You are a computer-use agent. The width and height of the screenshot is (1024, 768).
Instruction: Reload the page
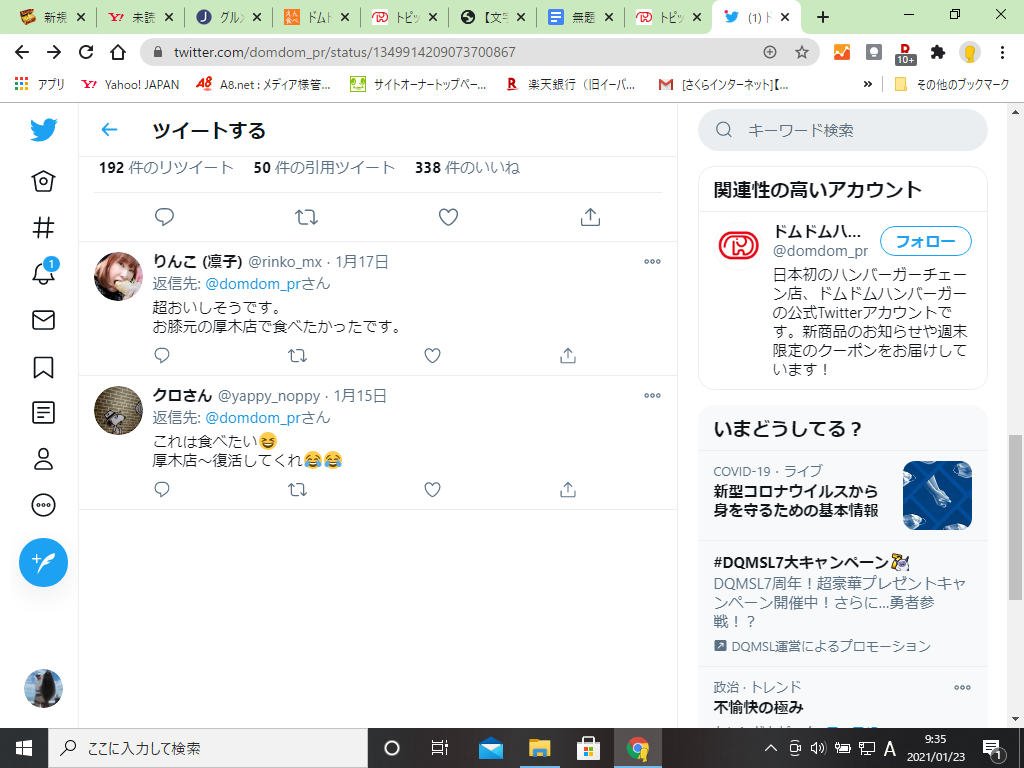click(x=86, y=52)
